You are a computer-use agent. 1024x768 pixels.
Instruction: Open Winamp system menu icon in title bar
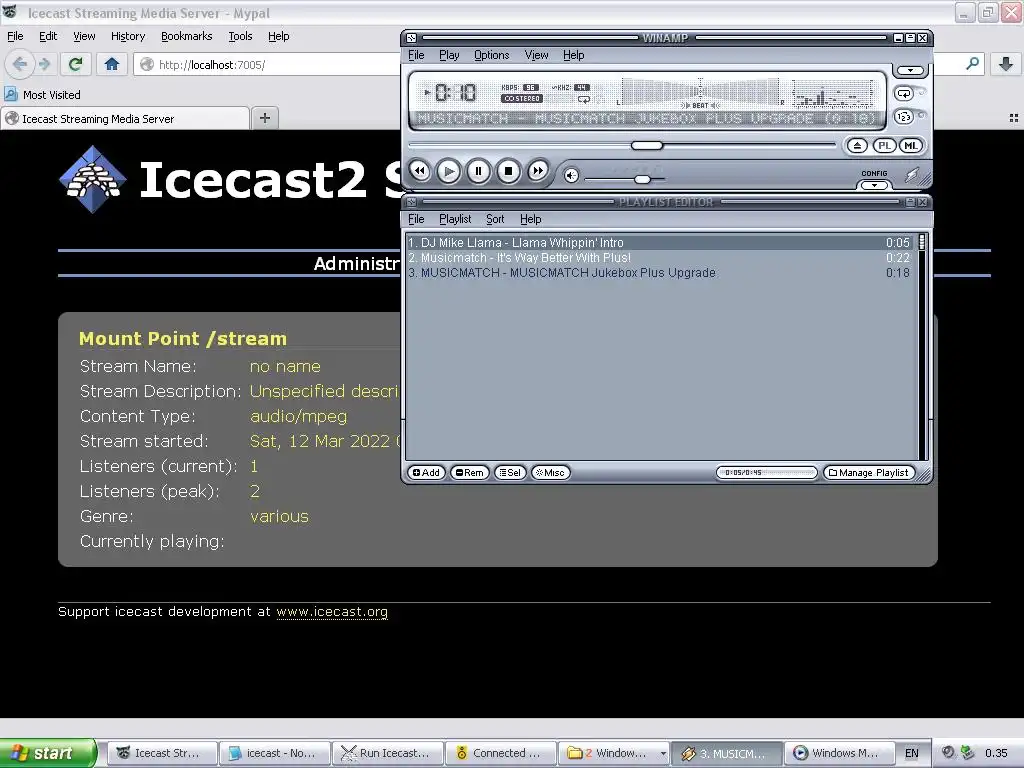tap(411, 38)
